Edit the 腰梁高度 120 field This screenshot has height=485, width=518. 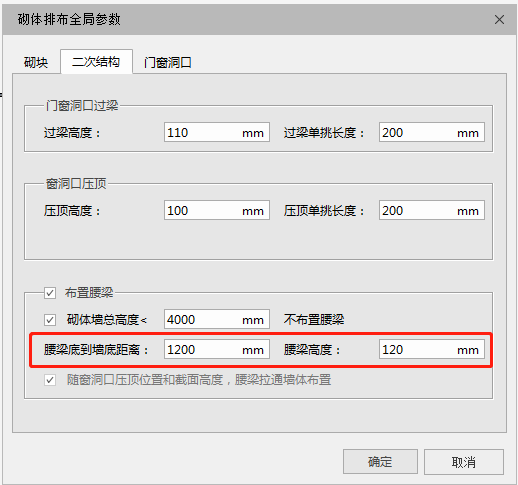(432, 349)
